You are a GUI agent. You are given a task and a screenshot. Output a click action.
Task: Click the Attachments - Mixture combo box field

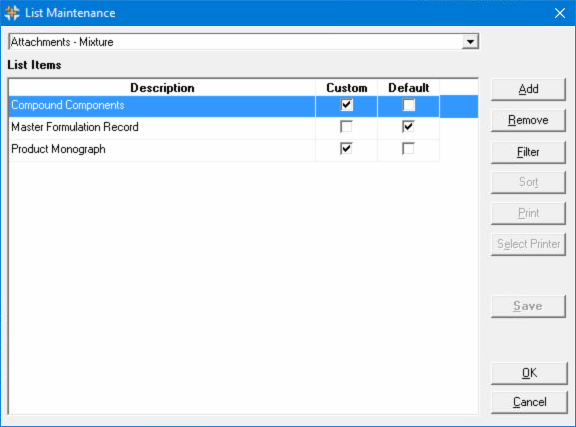click(244, 42)
